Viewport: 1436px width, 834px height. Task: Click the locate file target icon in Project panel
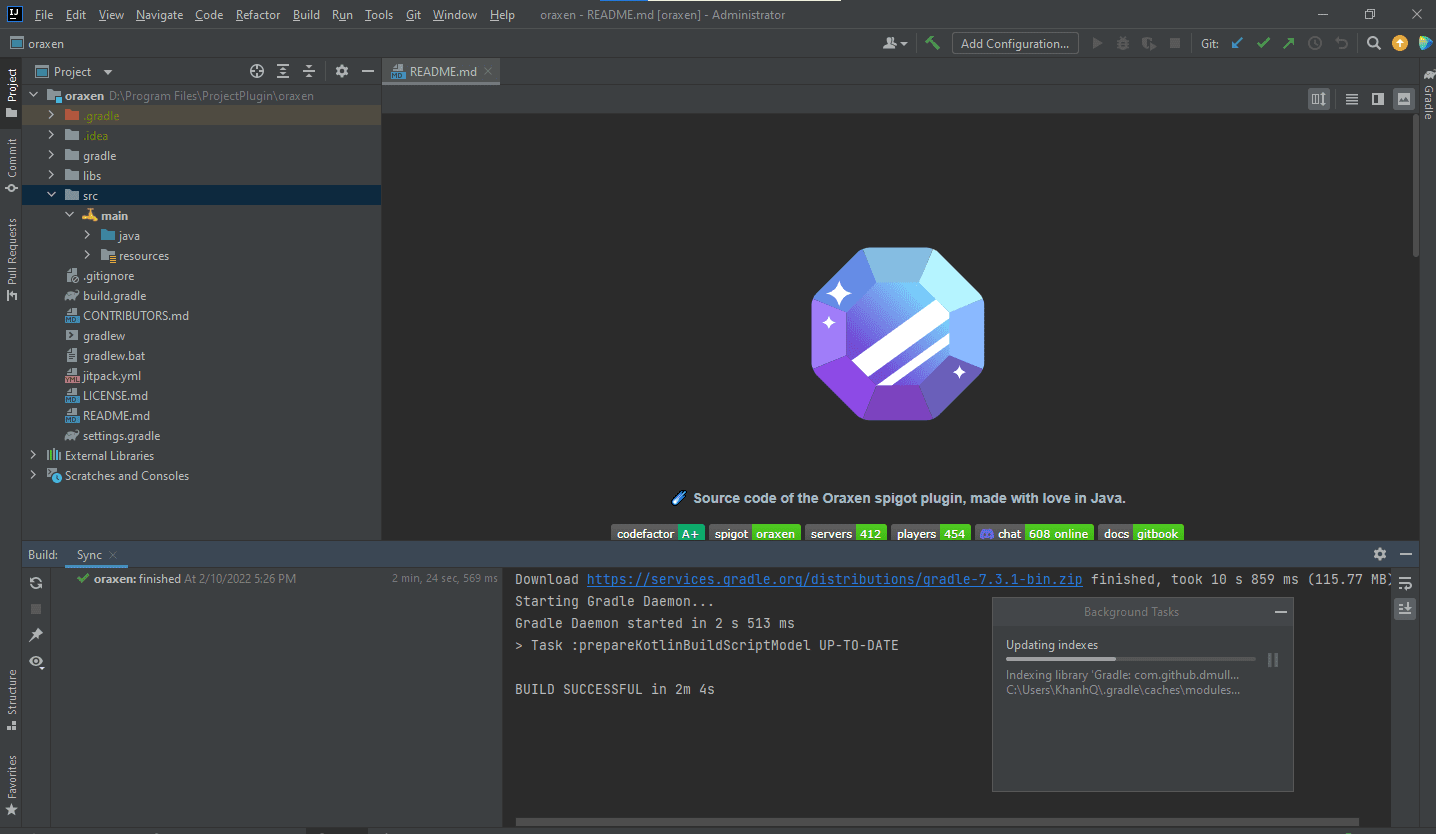tap(257, 71)
